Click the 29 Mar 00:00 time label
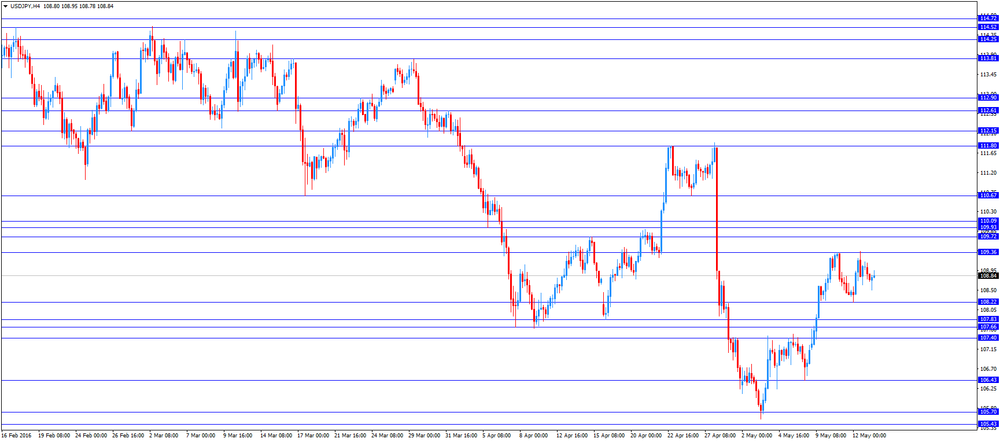Screen dimensions: 1000x442 (426, 436)
